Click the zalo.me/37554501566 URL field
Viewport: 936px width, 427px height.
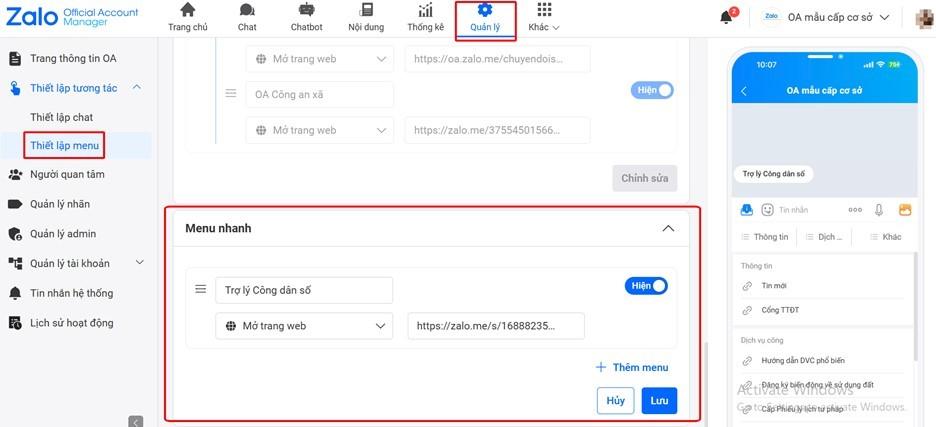pos(497,130)
